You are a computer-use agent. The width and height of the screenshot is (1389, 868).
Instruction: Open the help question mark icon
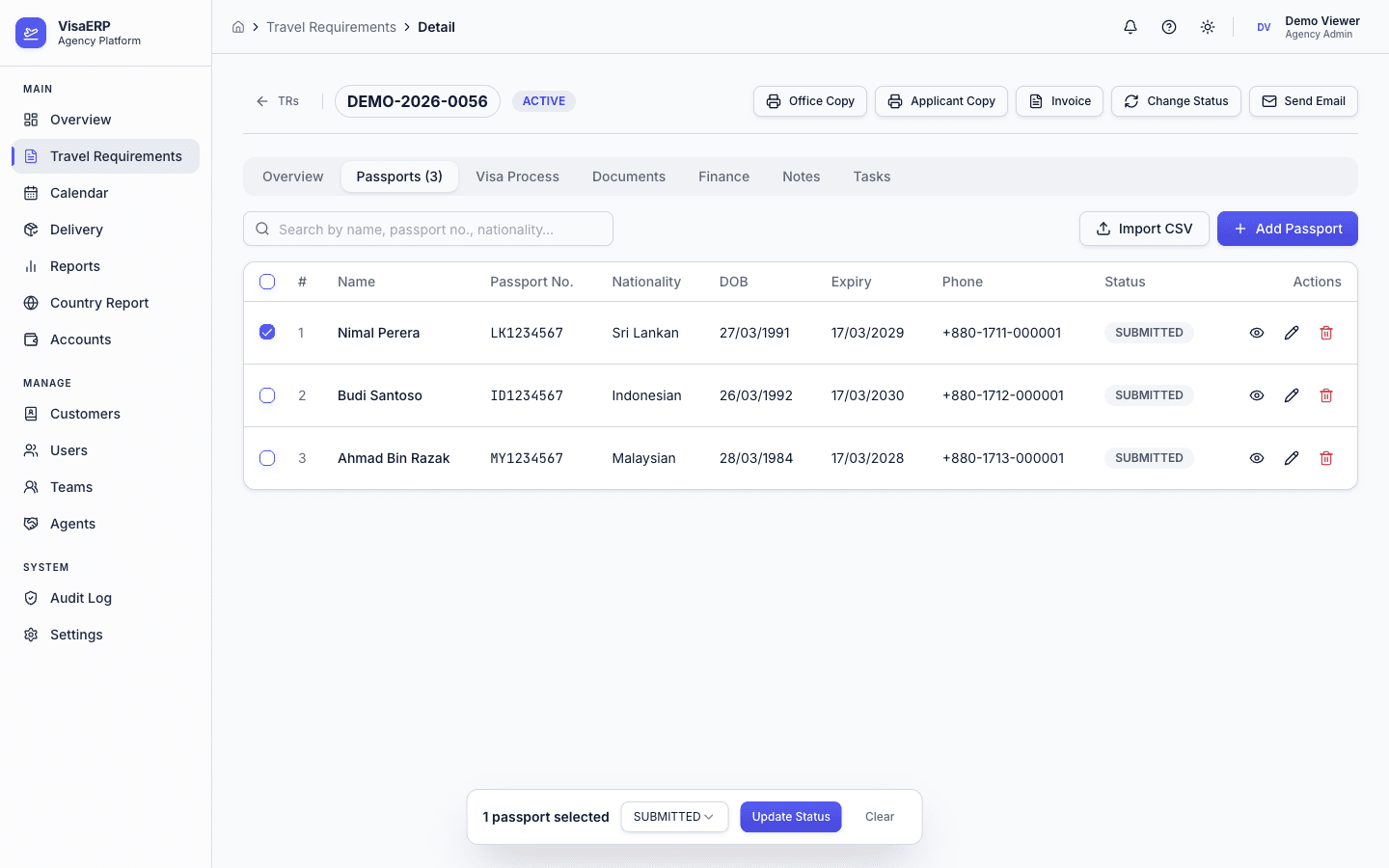point(1169,27)
